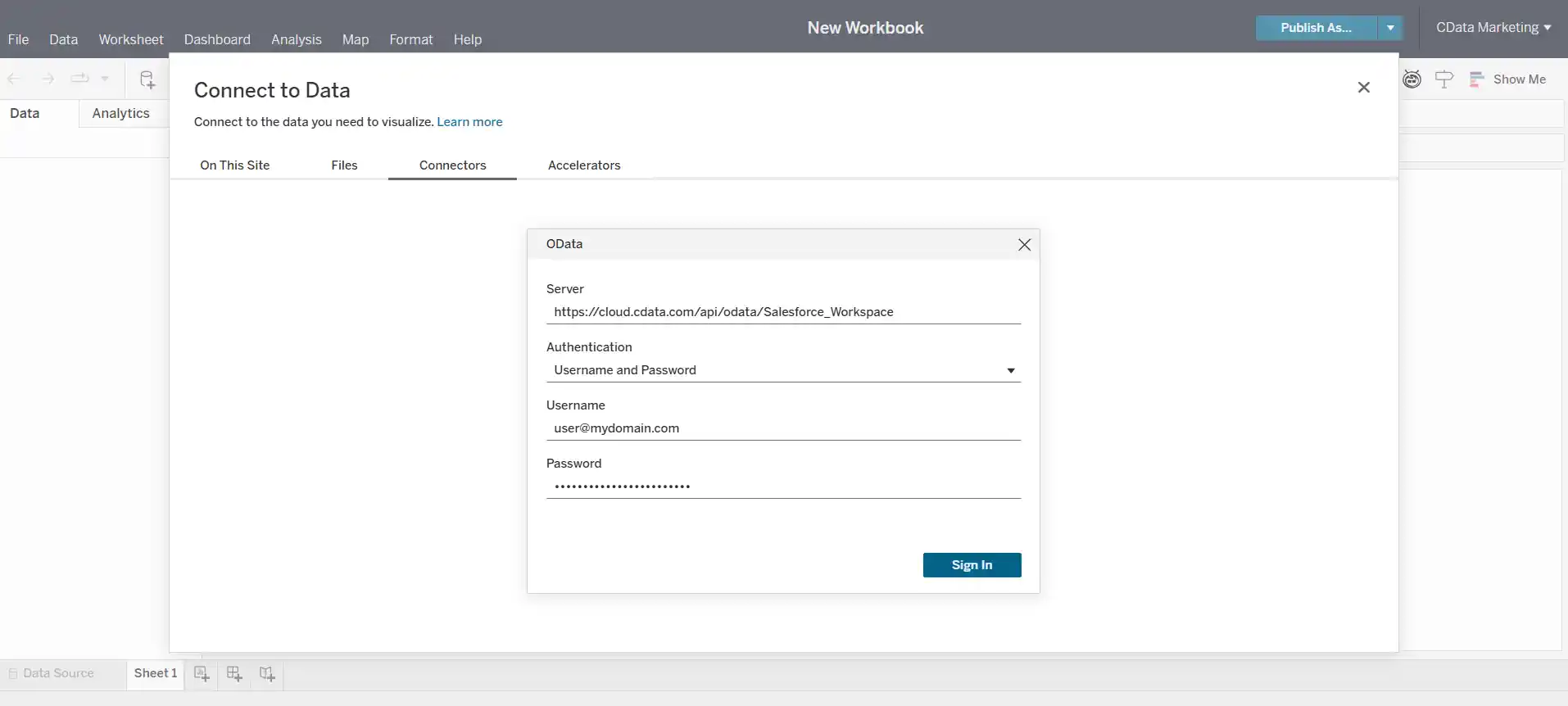
Task: Add a new worksheet from bottom bar
Action: click(202, 674)
